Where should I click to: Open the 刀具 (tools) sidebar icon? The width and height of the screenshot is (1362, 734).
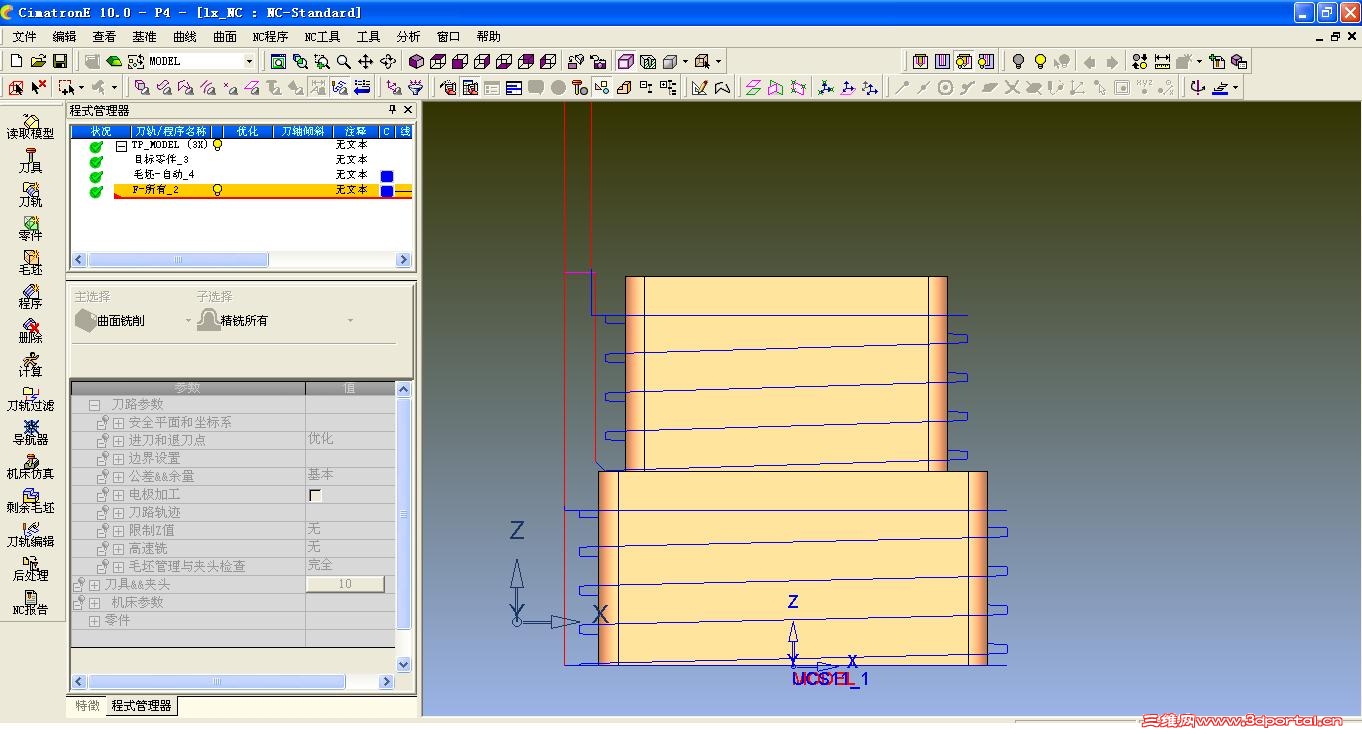(30, 160)
